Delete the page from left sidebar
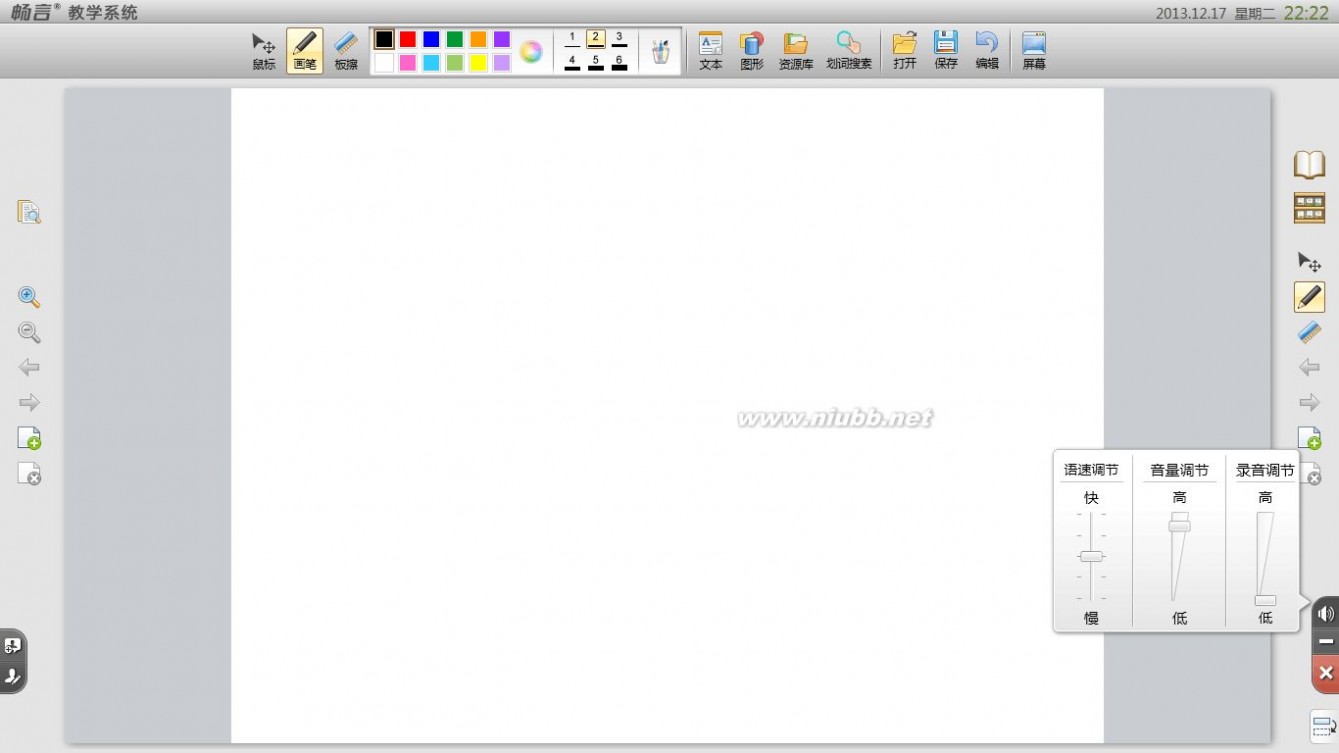This screenshot has height=753, width=1339. coord(29,474)
